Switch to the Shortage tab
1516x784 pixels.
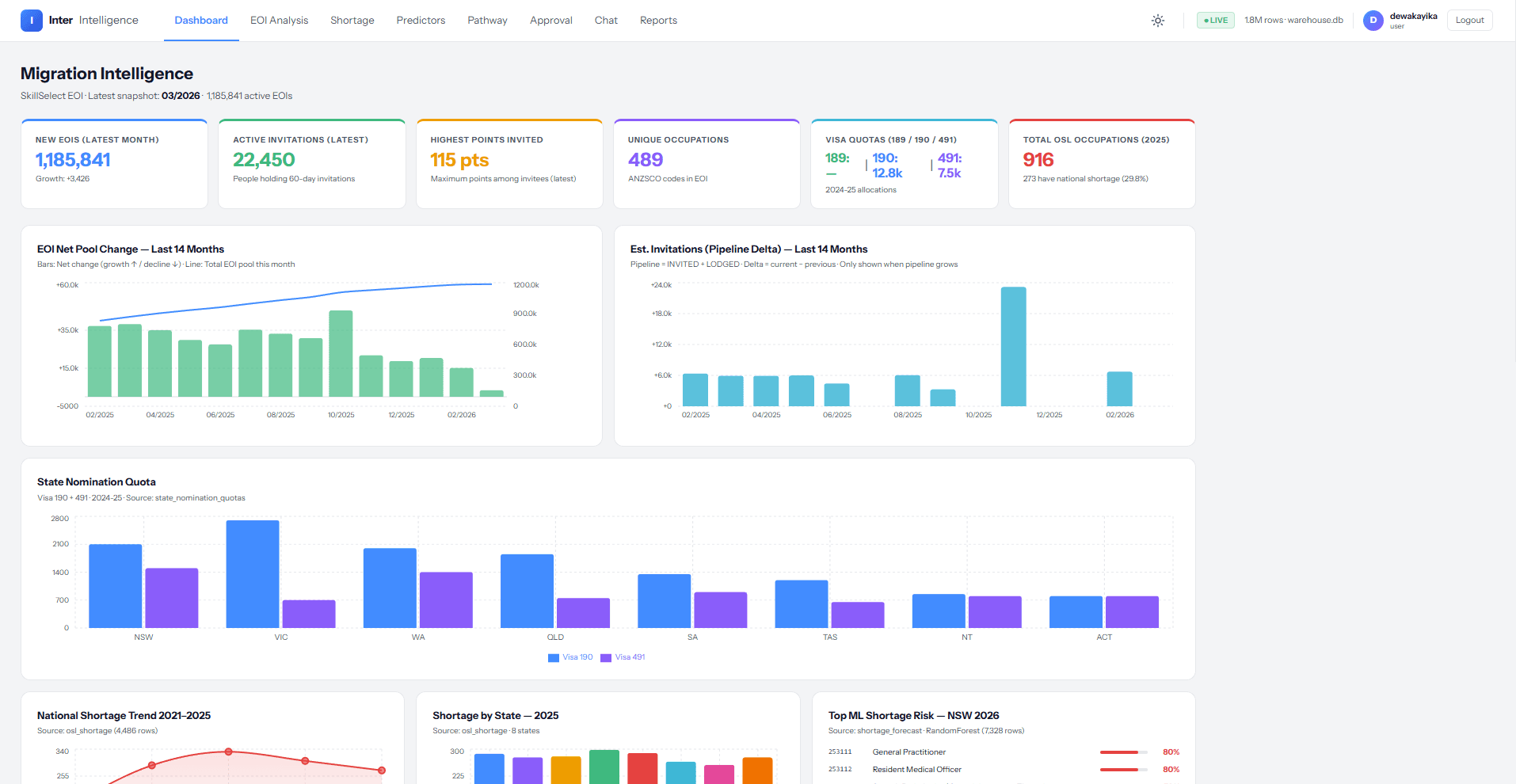click(x=352, y=21)
